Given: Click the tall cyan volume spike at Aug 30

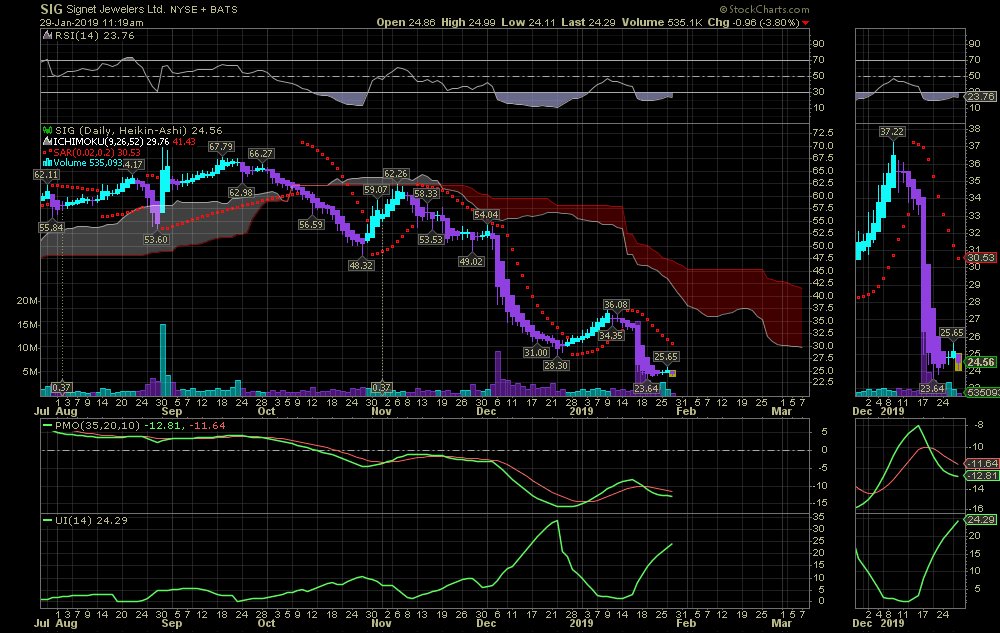Looking at the screenshot, I should tap(163, 360).
